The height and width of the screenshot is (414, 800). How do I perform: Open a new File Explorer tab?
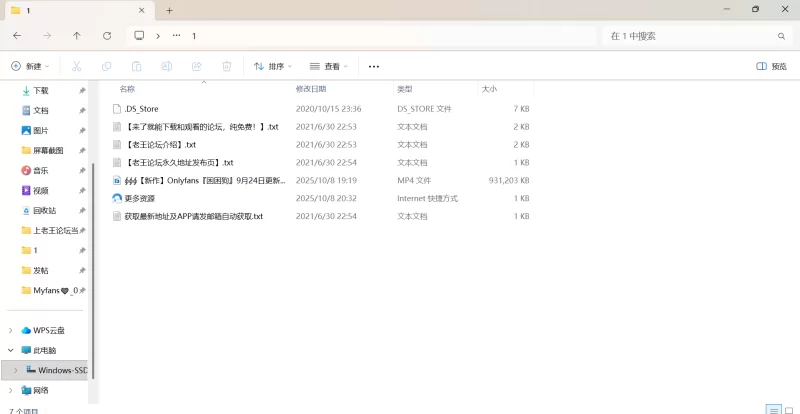[x=169, y=10]
